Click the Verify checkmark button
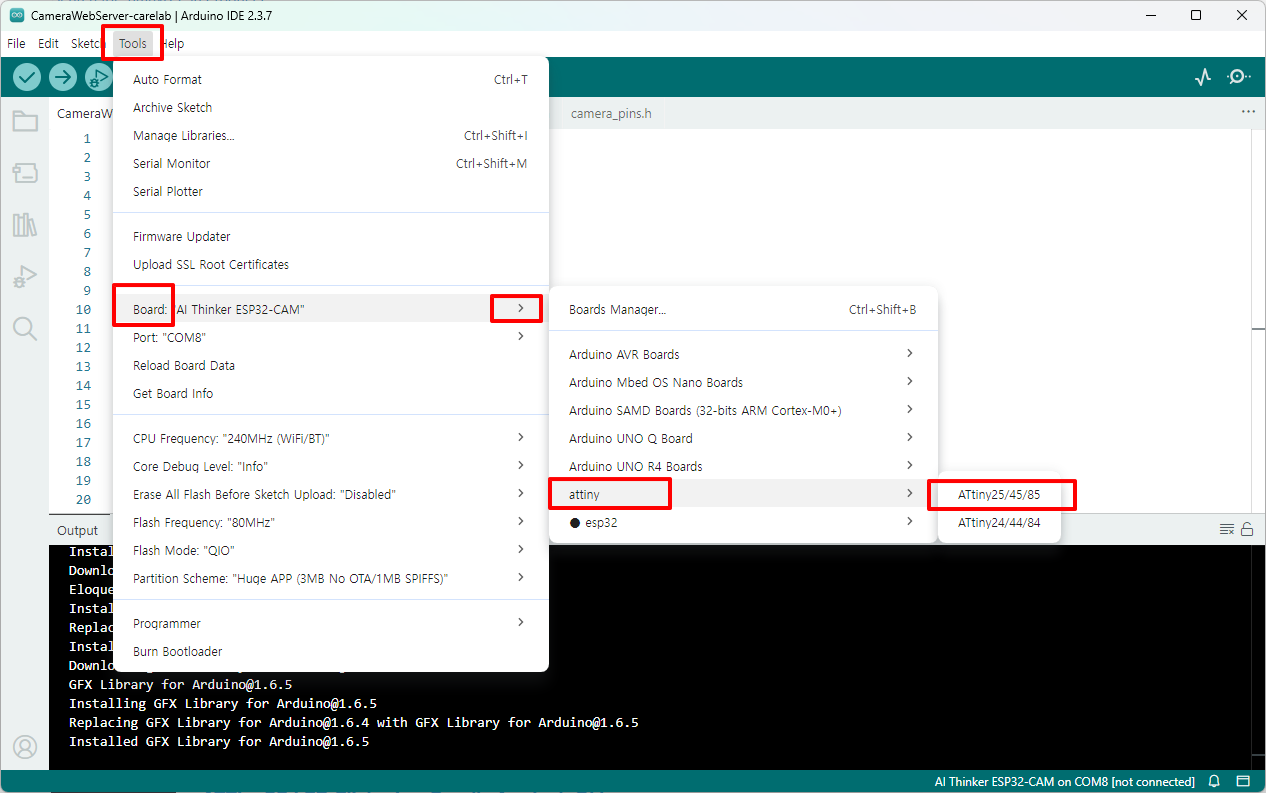1266x793 pixels. pos(27,77)
